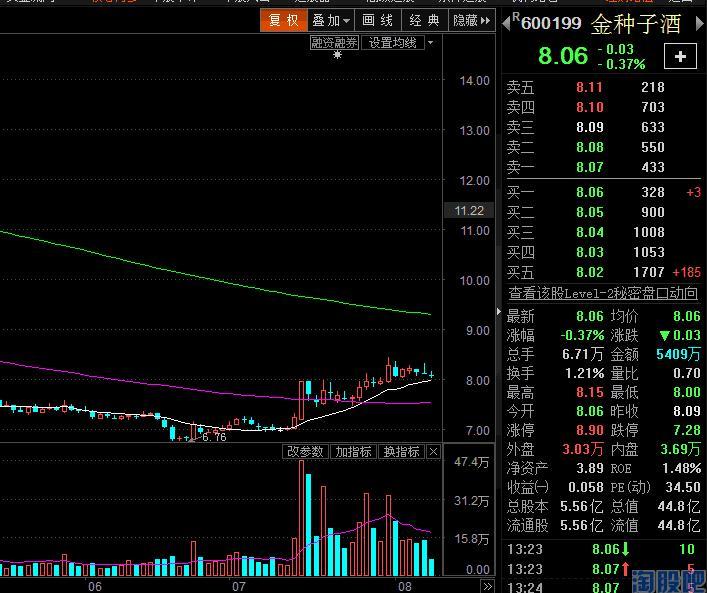707x593 pixels.
Task: Click the 买三 8.04 buy price
Action: pos(590,232)
